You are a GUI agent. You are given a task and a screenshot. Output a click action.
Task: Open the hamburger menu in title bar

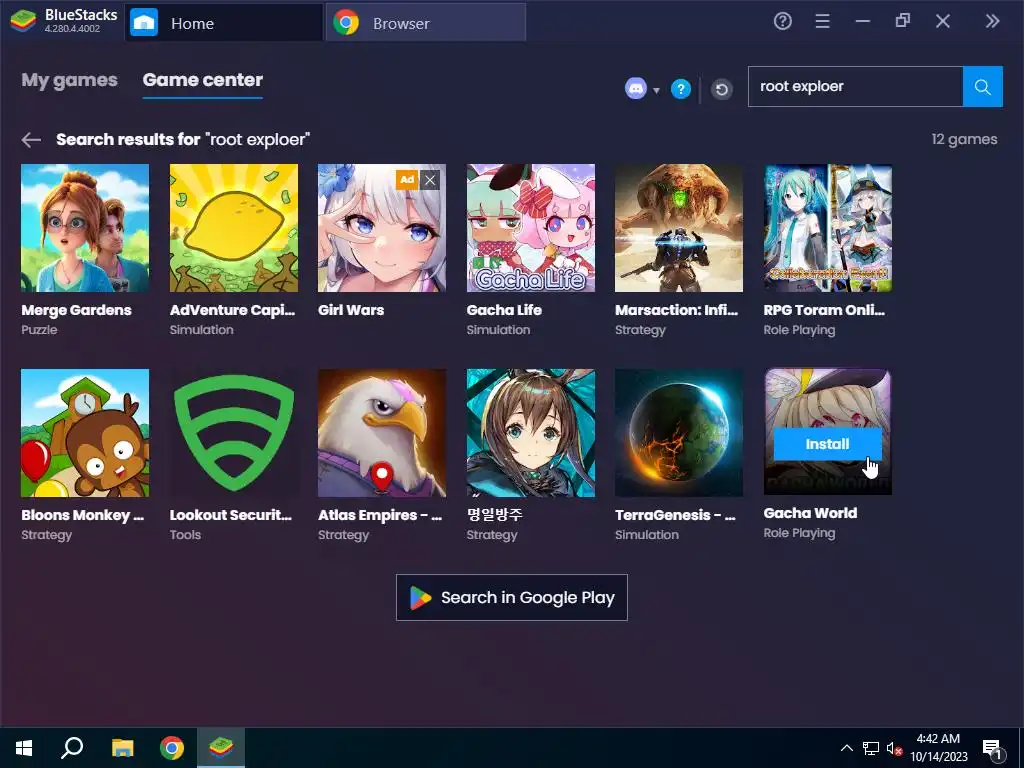822,22
